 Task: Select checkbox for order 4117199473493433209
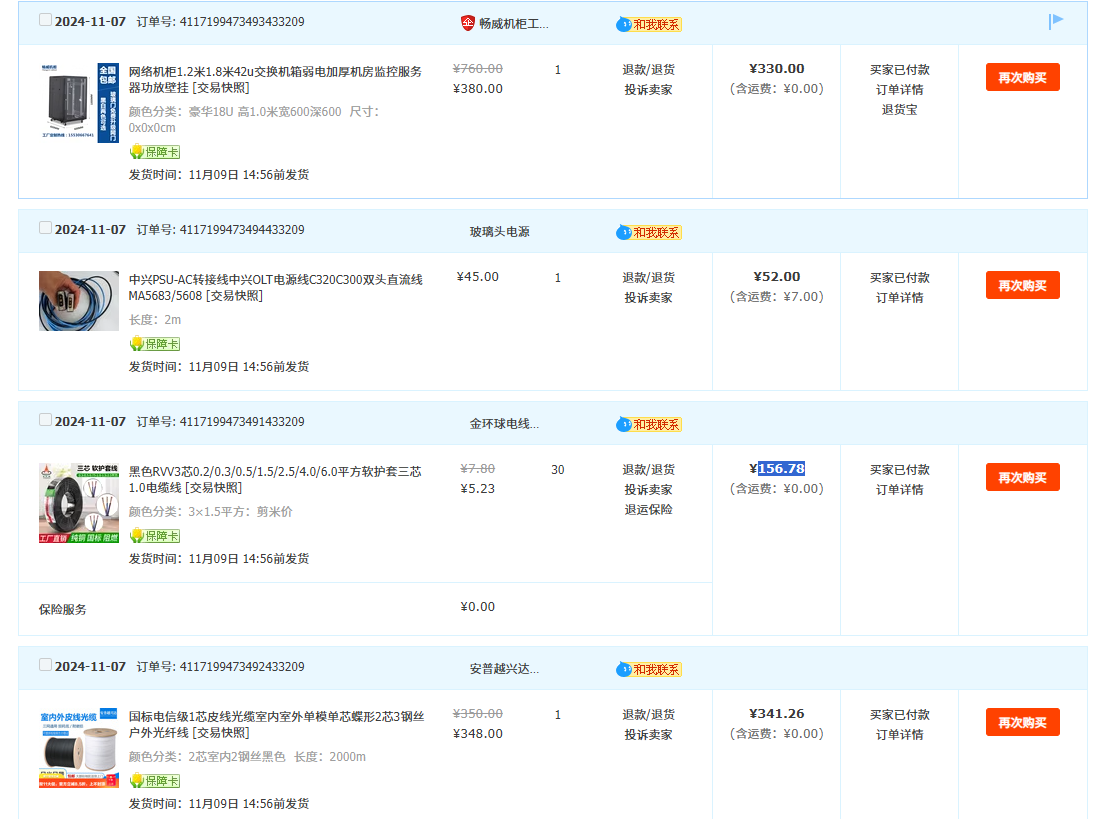45,20
